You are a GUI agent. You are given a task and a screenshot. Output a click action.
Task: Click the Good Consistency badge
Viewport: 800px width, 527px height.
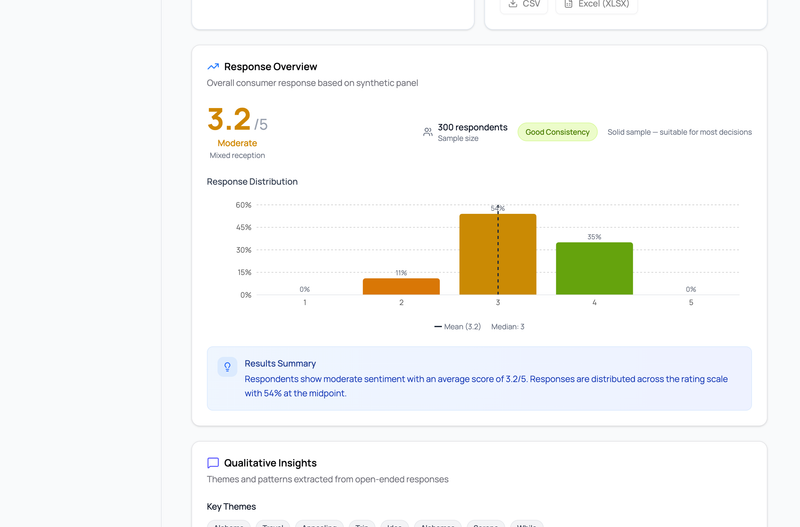557,132
